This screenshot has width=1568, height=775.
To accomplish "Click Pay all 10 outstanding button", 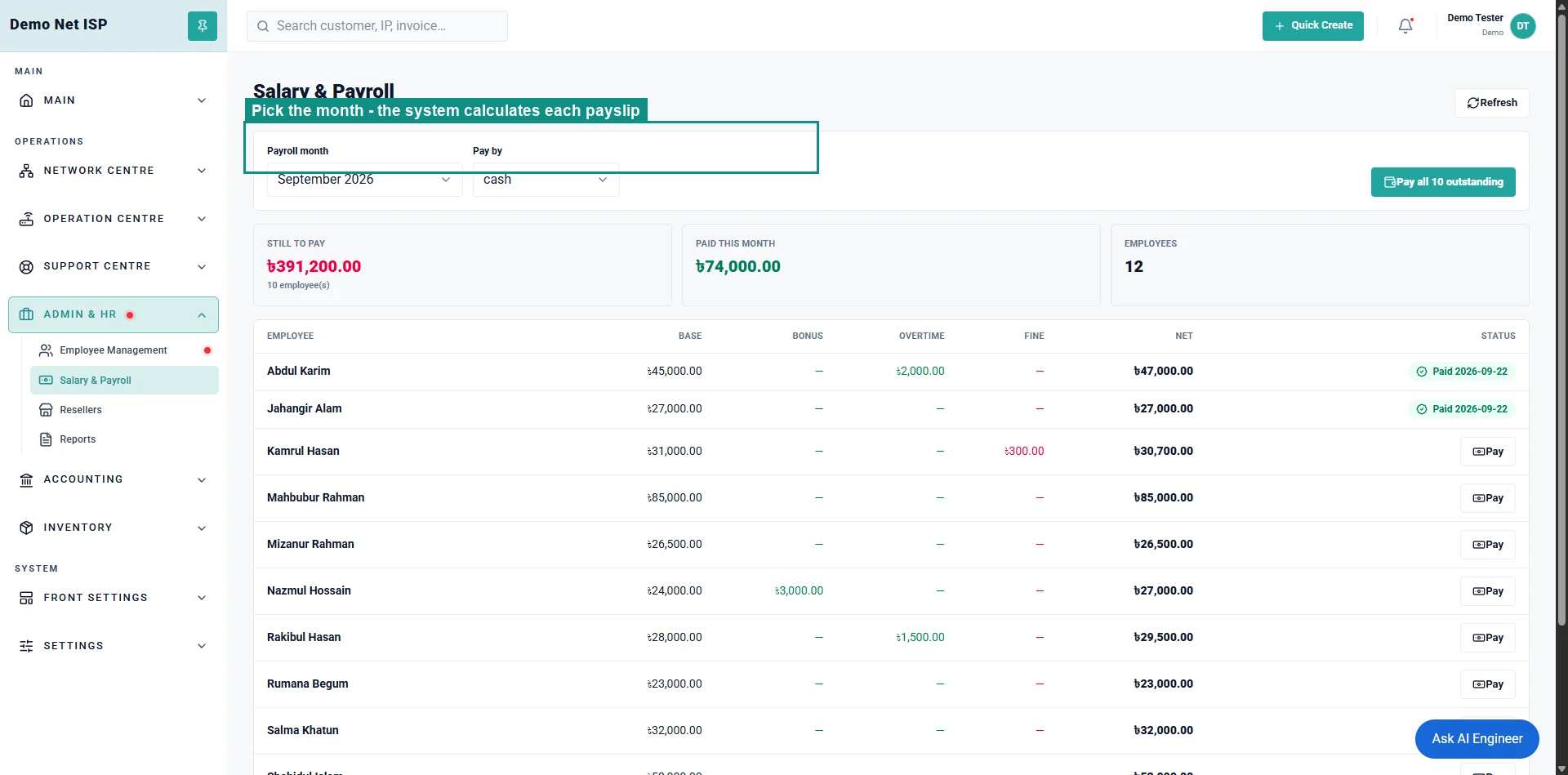I will tap(1443, 182).
